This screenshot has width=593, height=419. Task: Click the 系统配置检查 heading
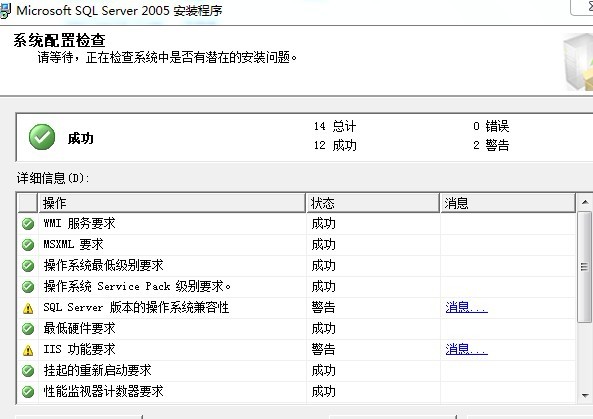(x=59, y=40)
